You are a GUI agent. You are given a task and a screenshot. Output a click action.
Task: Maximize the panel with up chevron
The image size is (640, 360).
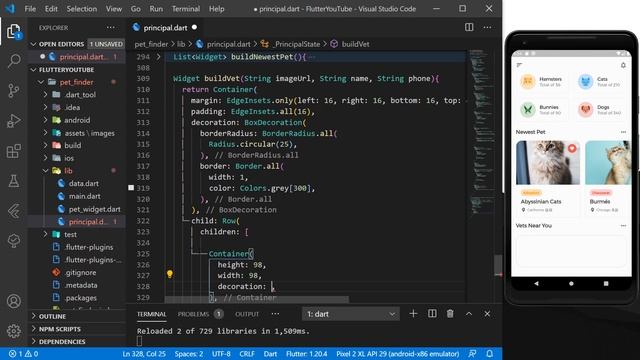click(469, 313)
